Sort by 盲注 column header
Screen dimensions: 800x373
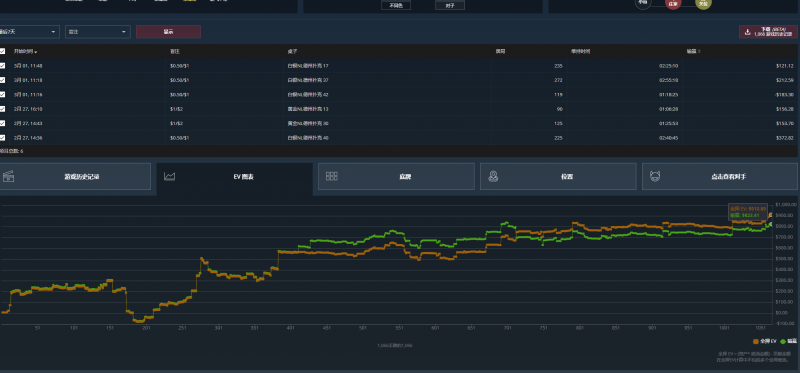pyautogui.click(x=175, y=52)
